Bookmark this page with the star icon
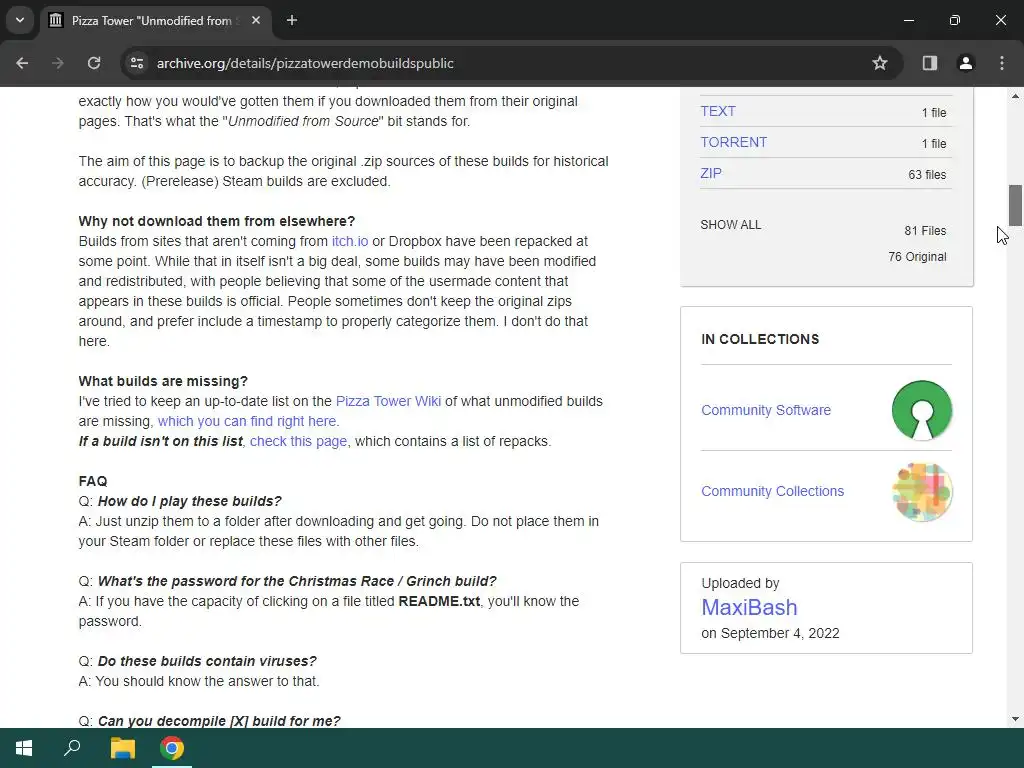Screen dimensions: 1024x768 (x=880, y=63)
